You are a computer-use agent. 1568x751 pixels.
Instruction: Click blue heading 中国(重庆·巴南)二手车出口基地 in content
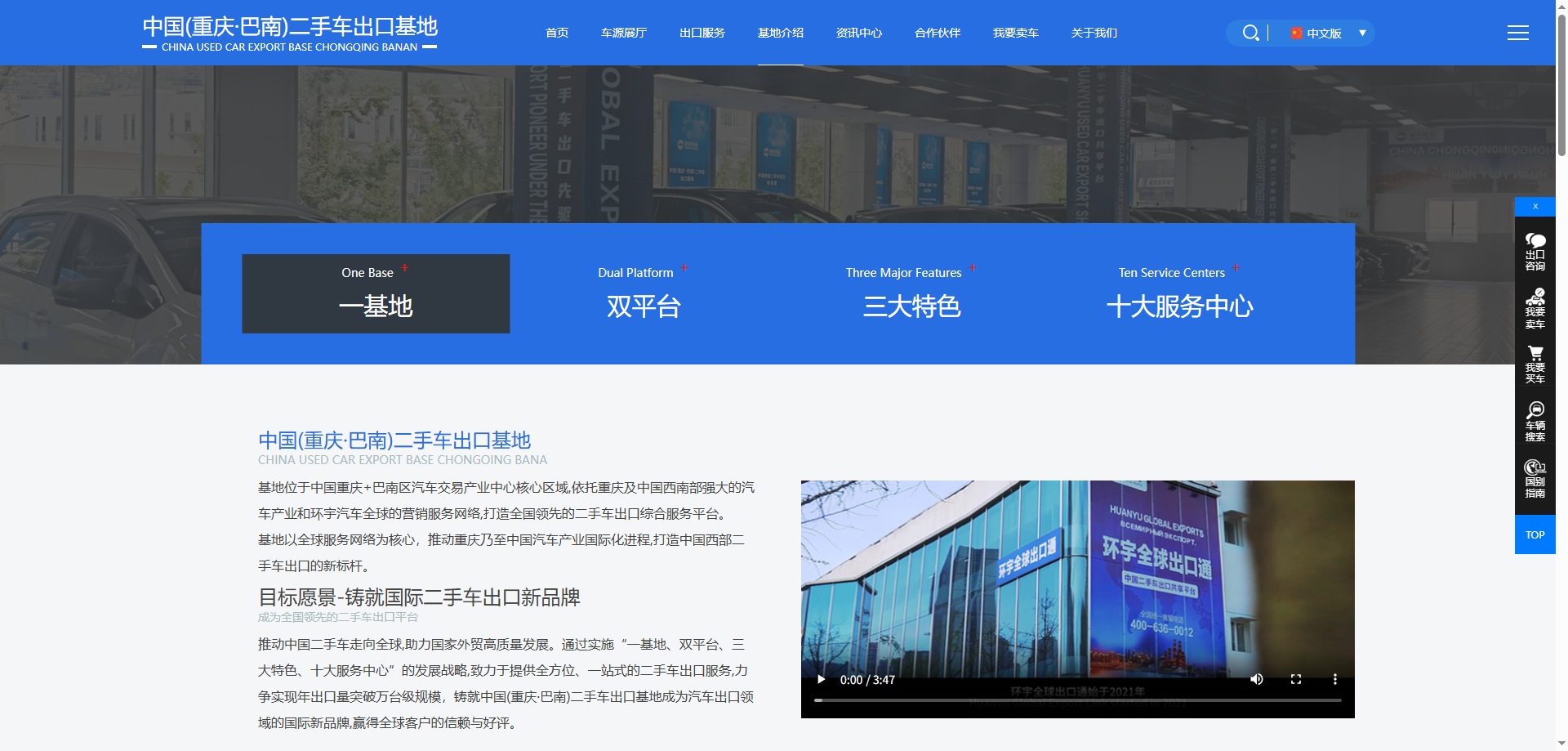click(x=394, y=440)
